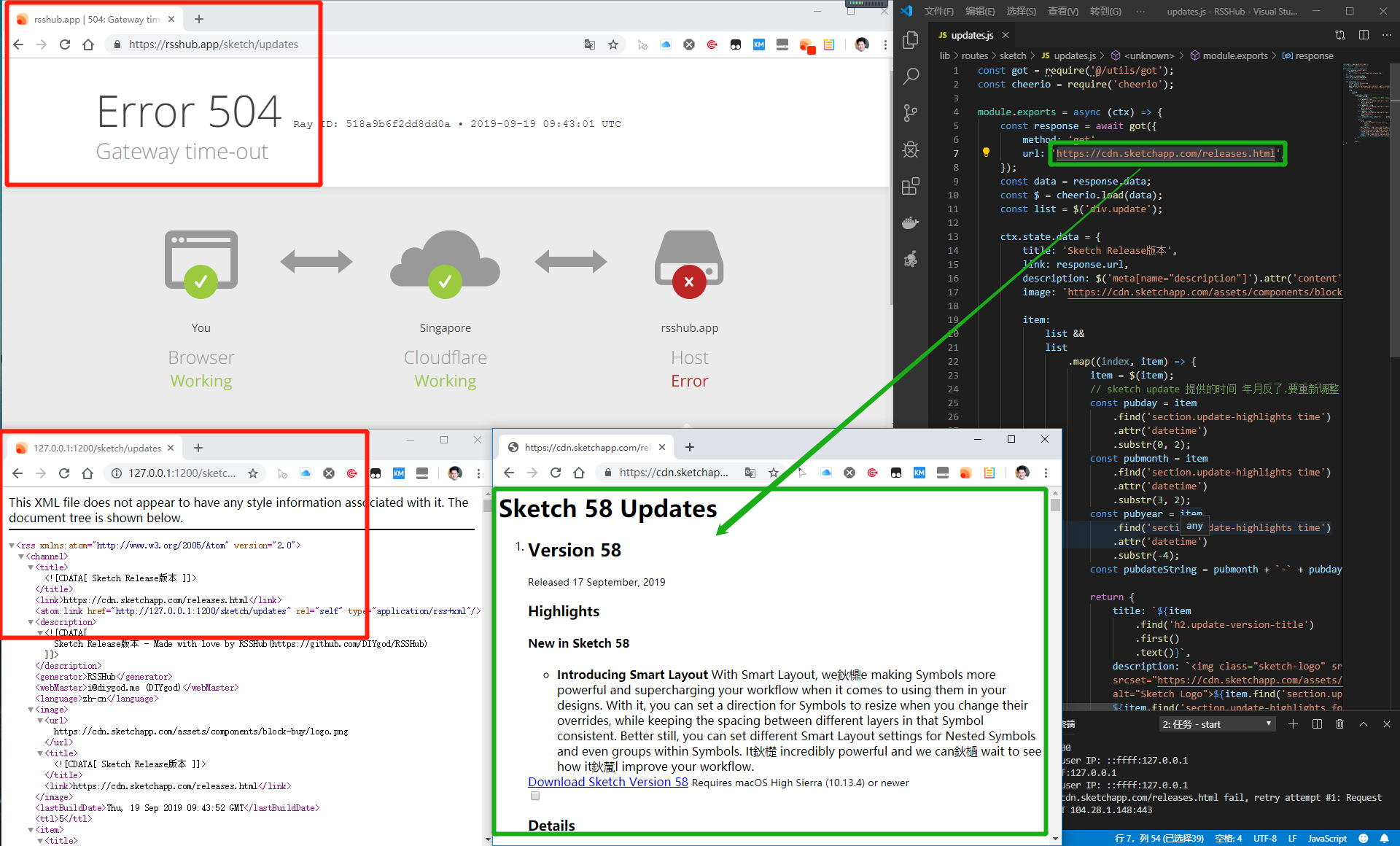
Task: Open the 文件(F) menu in VS Code
Action: point(938,11)
